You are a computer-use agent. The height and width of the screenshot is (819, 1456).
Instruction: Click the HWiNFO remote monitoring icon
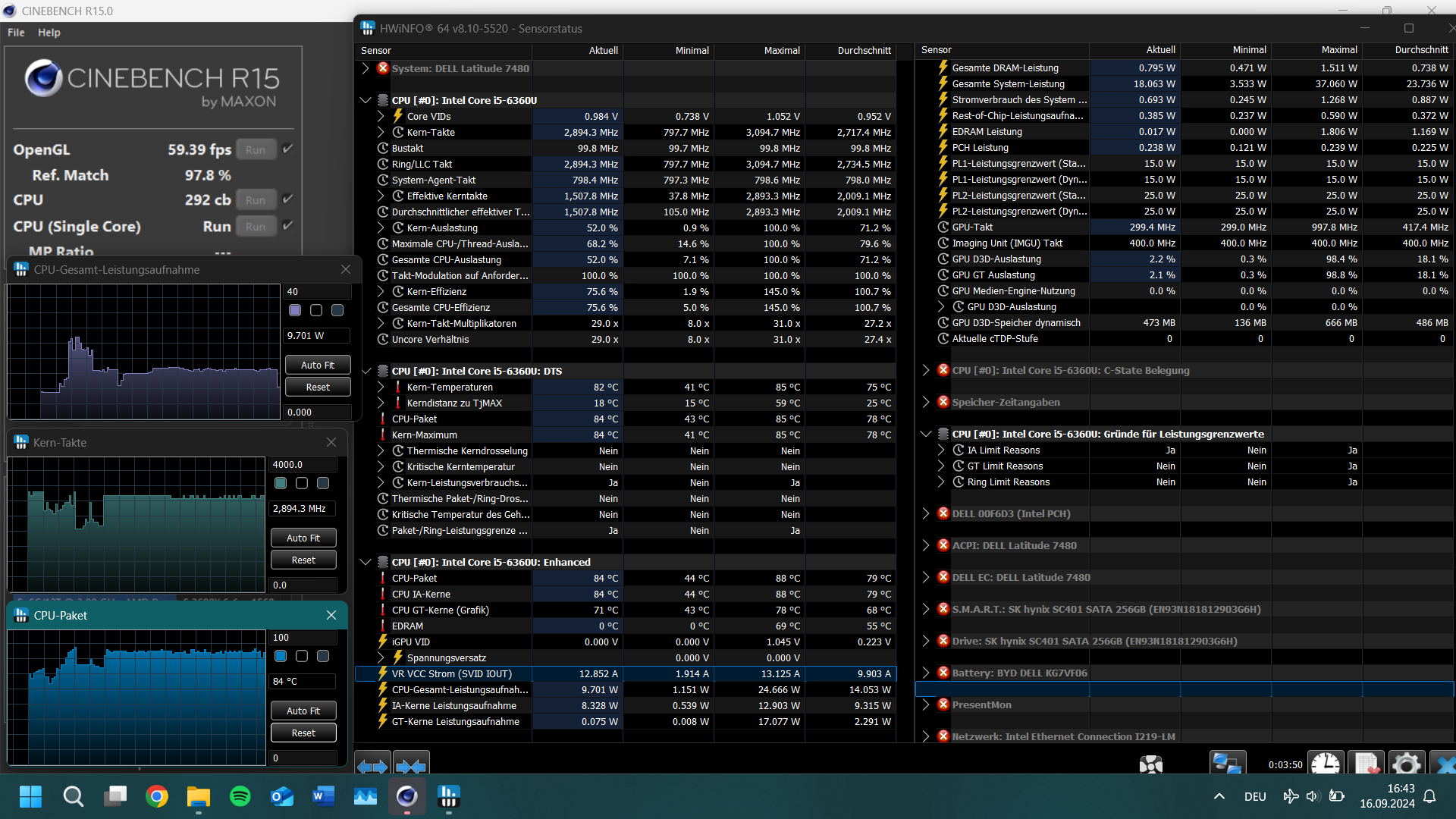pyautogui.click(x=1228, y=764)
